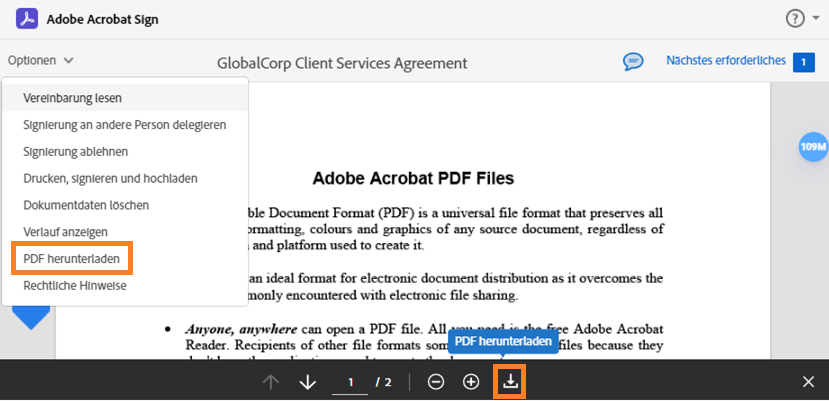Go to previous page with up arrow

point(271,382)
